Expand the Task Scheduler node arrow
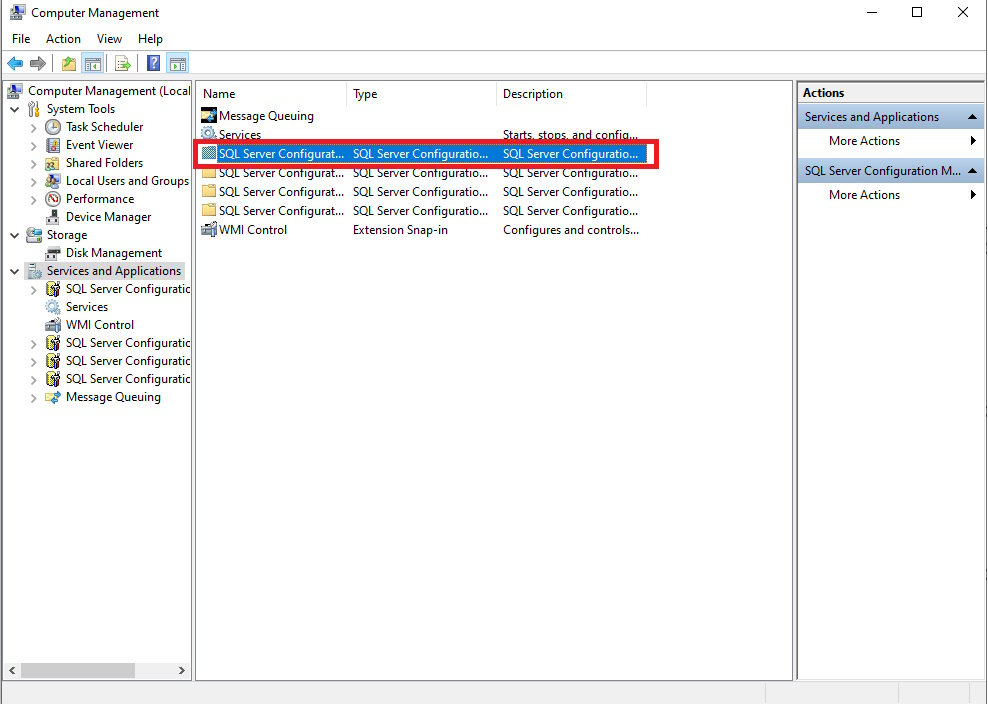988x709 pixels. [x=33, y=127]
